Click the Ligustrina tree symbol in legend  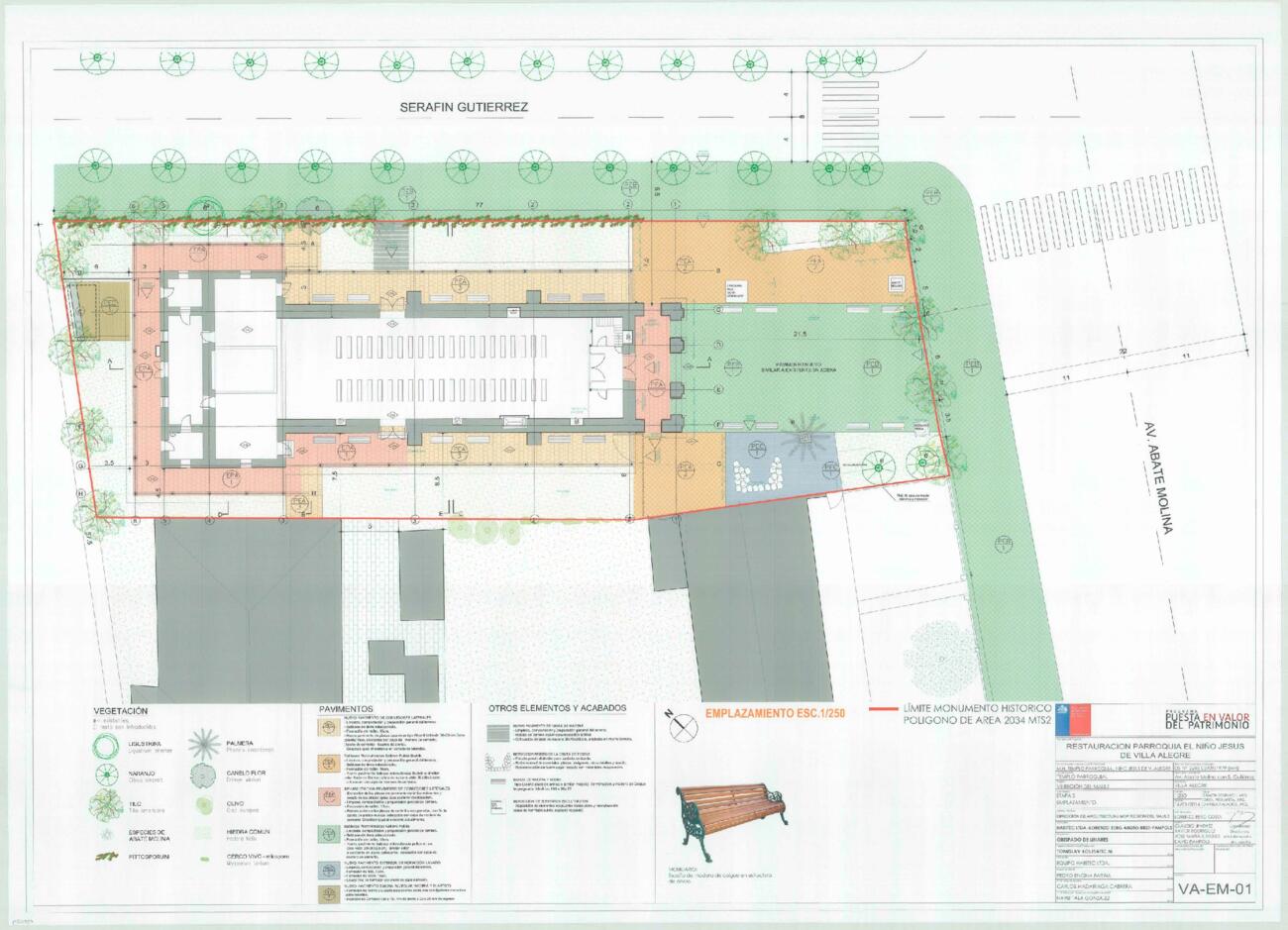tap(104, 746)
